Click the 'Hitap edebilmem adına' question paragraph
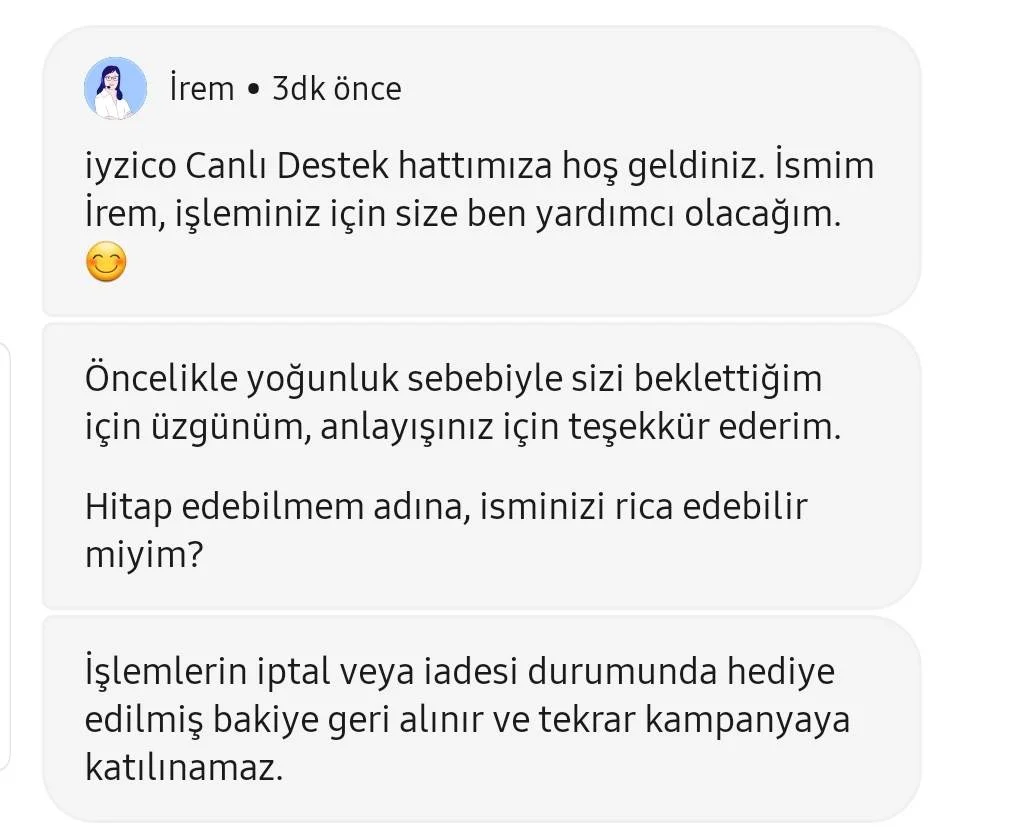Image resolution: width=1033 pixels, height=827 pixels. pos(446,530)
